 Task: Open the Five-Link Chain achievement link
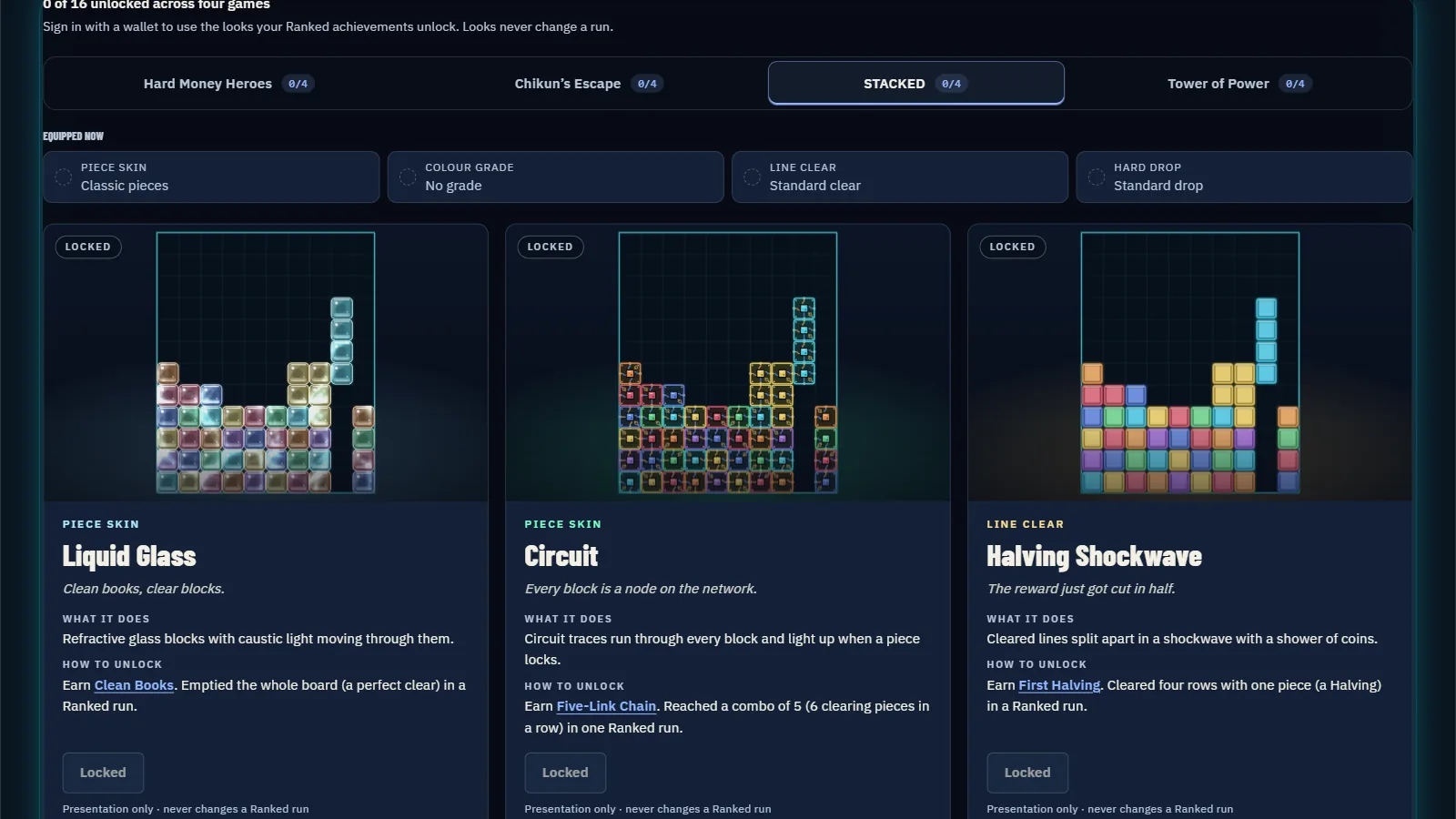(606, 706)
